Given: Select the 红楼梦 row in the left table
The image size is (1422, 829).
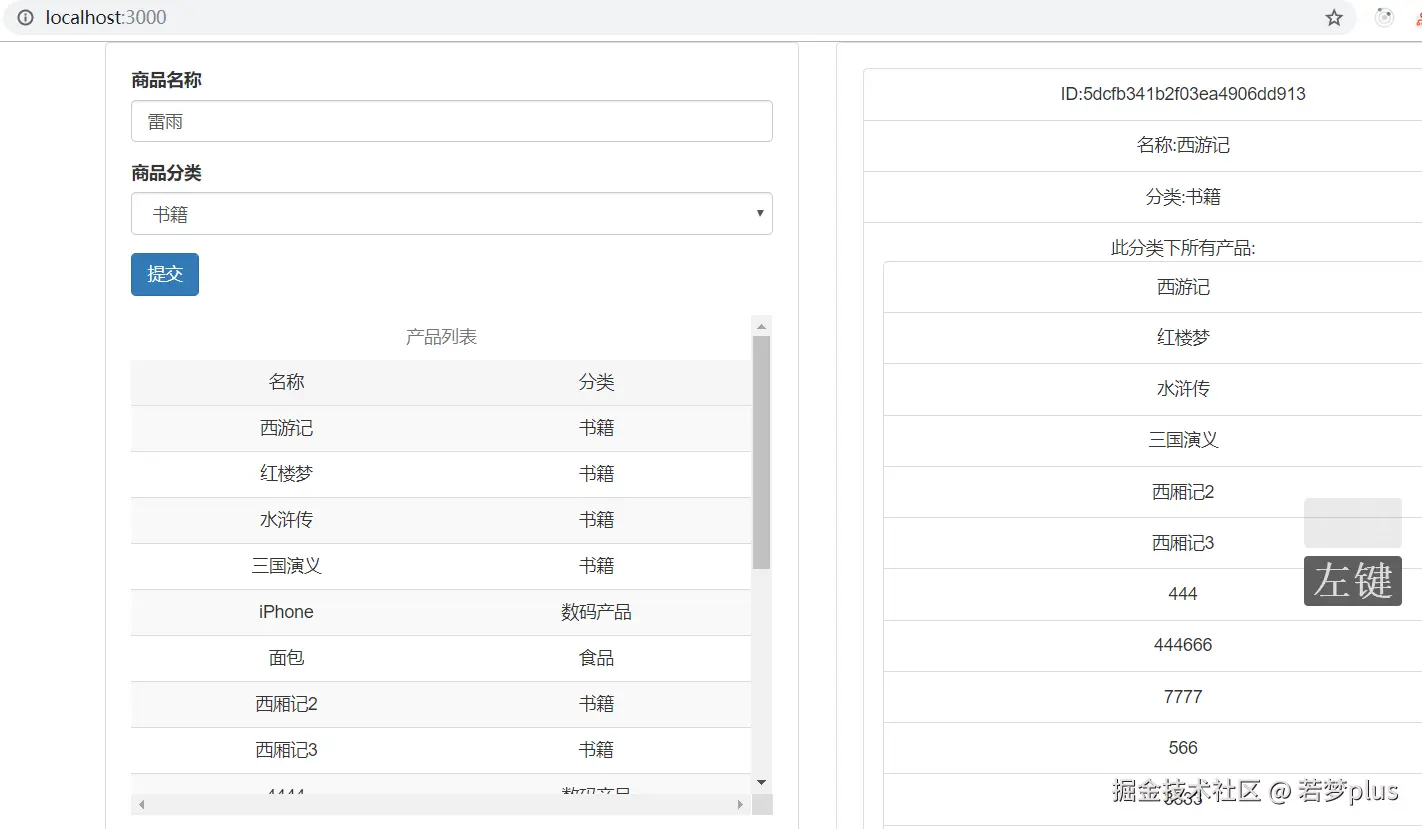Looking at the screenshot, I should pyautogui.click(x=286, y=473).
